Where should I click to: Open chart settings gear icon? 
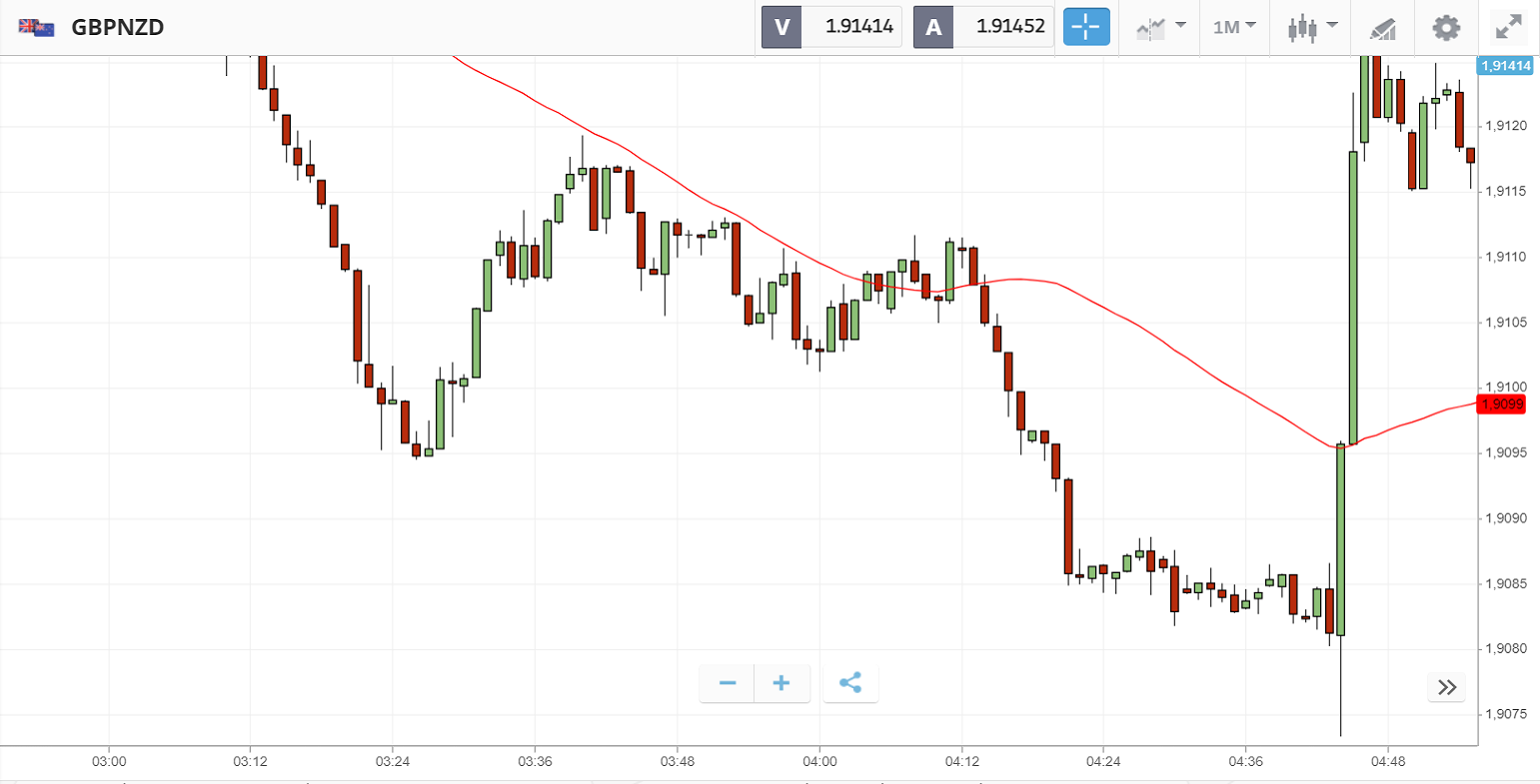pos(1446,27)
